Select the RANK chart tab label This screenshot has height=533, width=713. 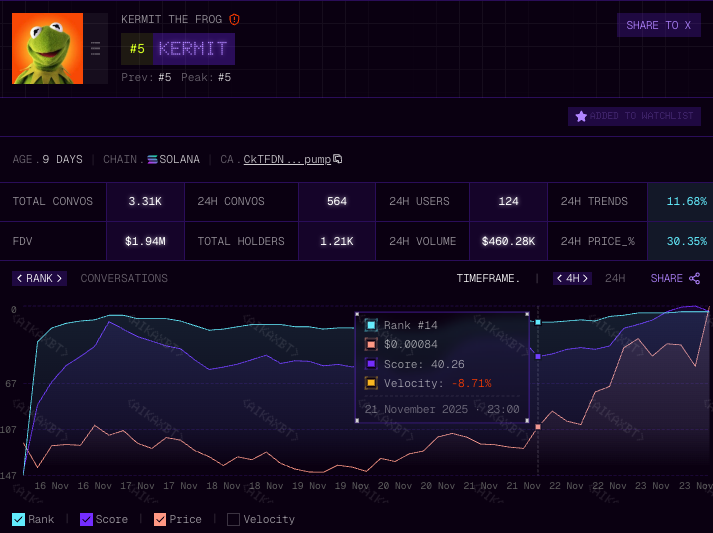39,278
